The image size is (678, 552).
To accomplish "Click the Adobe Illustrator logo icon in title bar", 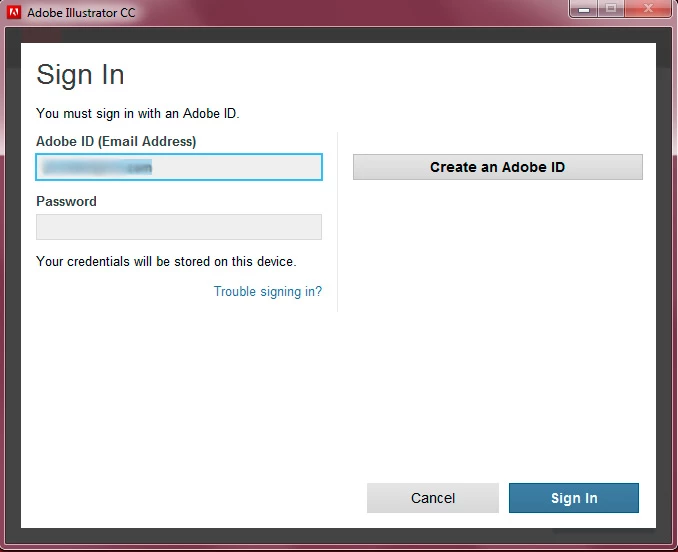I will (14, 13).
